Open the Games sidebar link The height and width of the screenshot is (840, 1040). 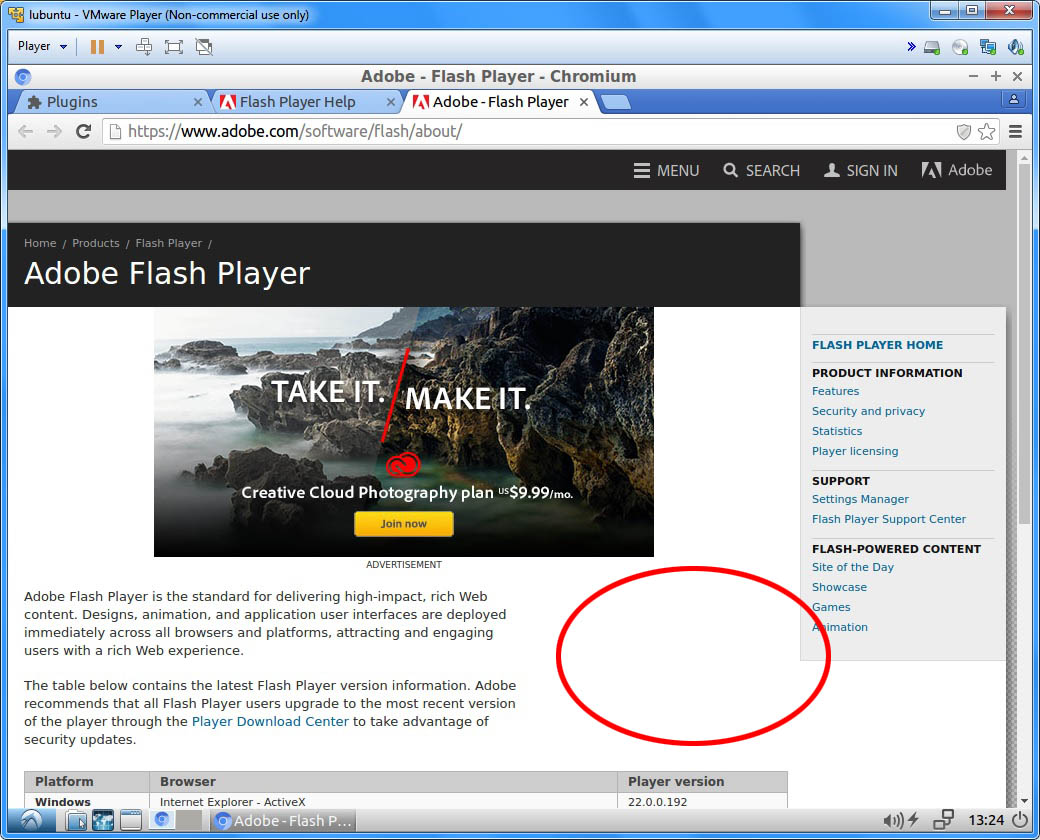(x=831, y=607)
